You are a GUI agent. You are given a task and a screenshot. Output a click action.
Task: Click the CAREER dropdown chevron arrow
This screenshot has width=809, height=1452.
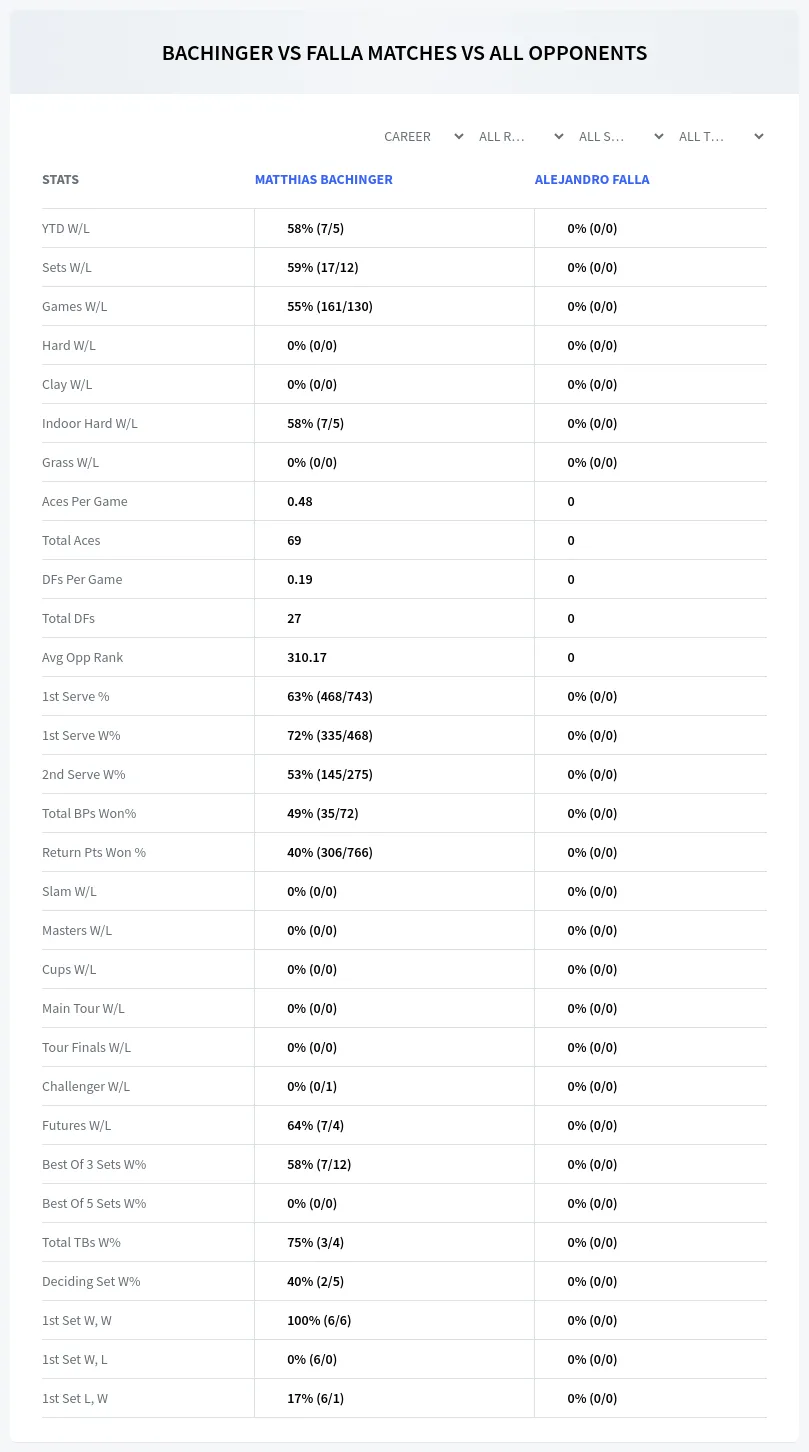459,136
